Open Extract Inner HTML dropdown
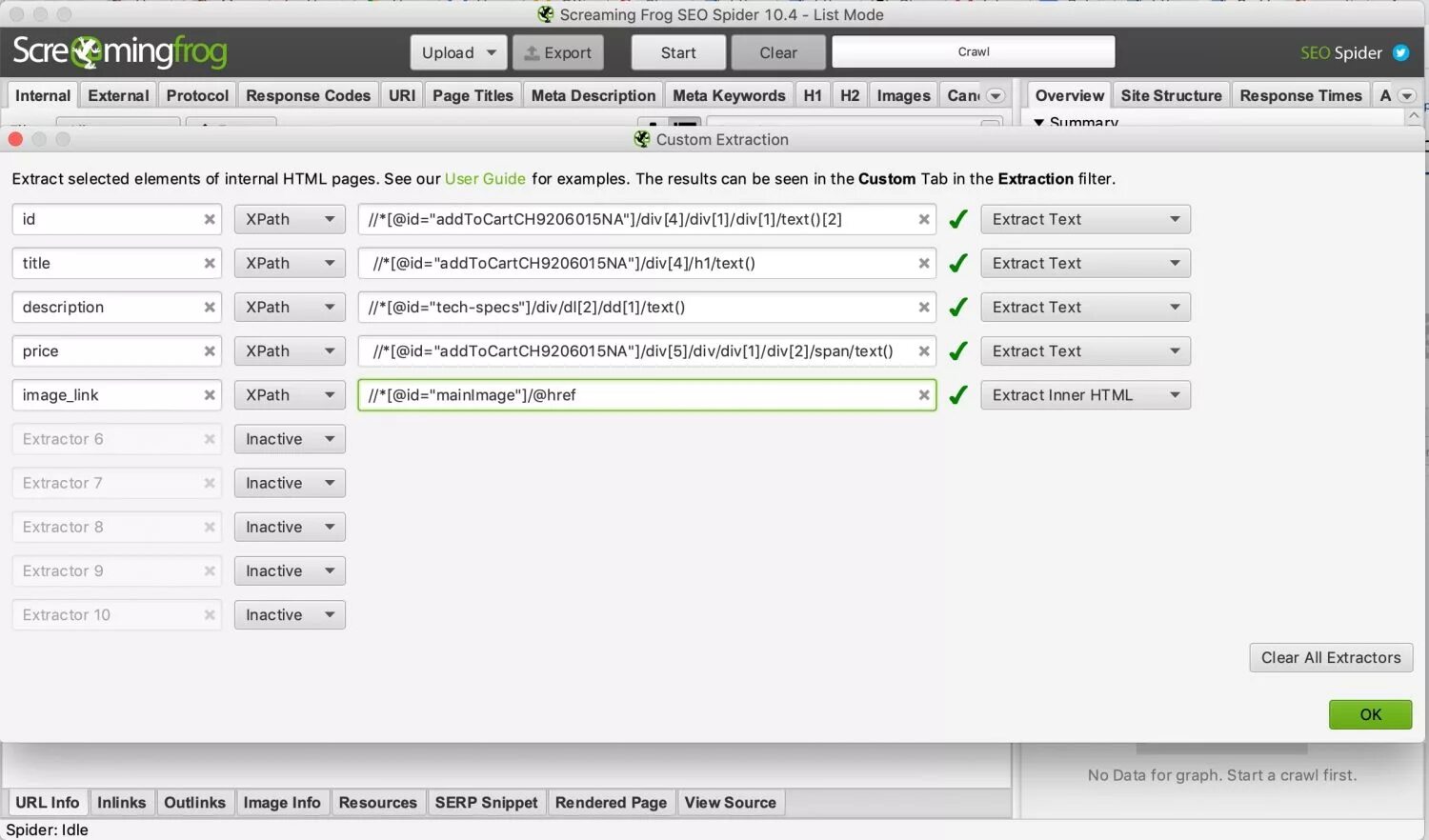 (x=1086, y=394)
